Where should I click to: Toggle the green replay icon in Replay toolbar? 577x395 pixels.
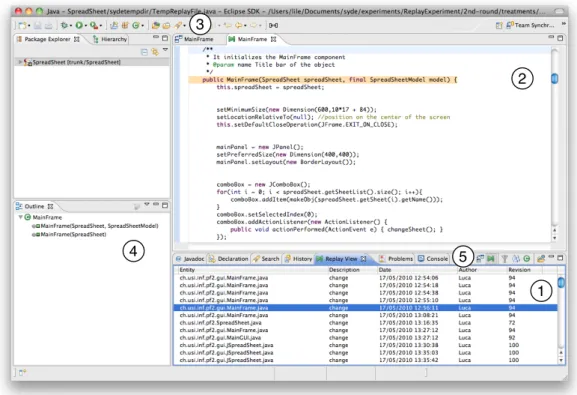click(x=491, y=259)
